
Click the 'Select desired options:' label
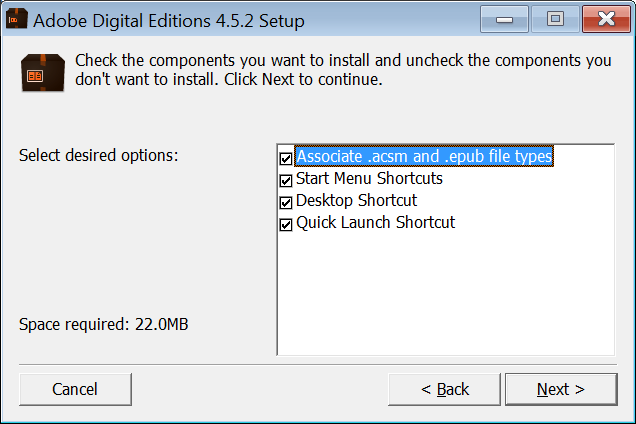pos(98,157)
